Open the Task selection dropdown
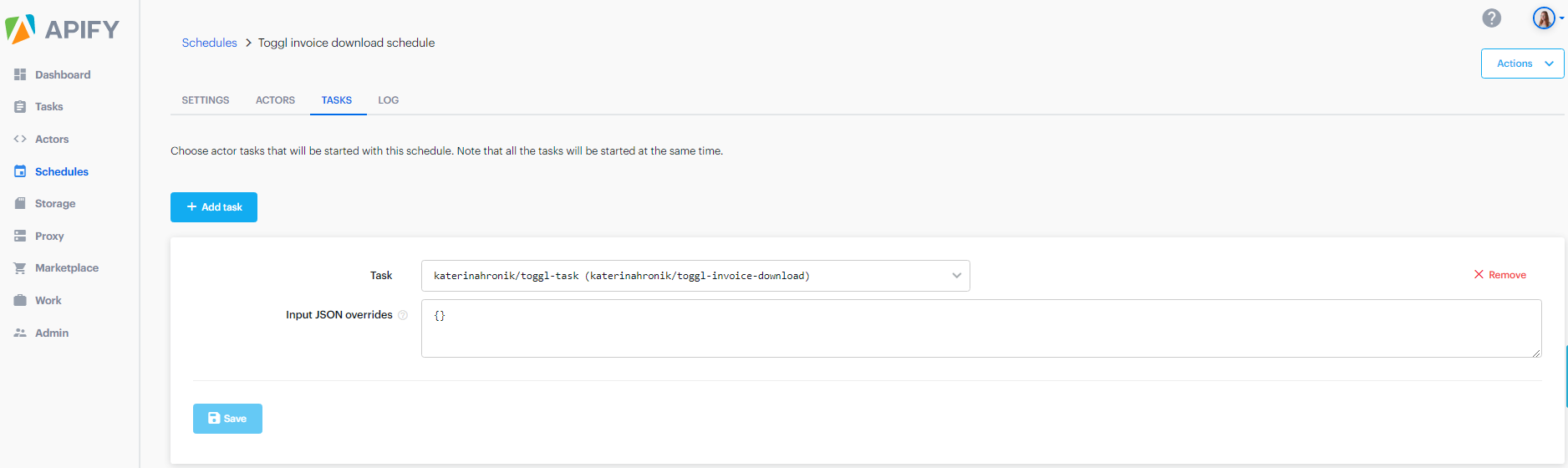 (x=695, y=276)
